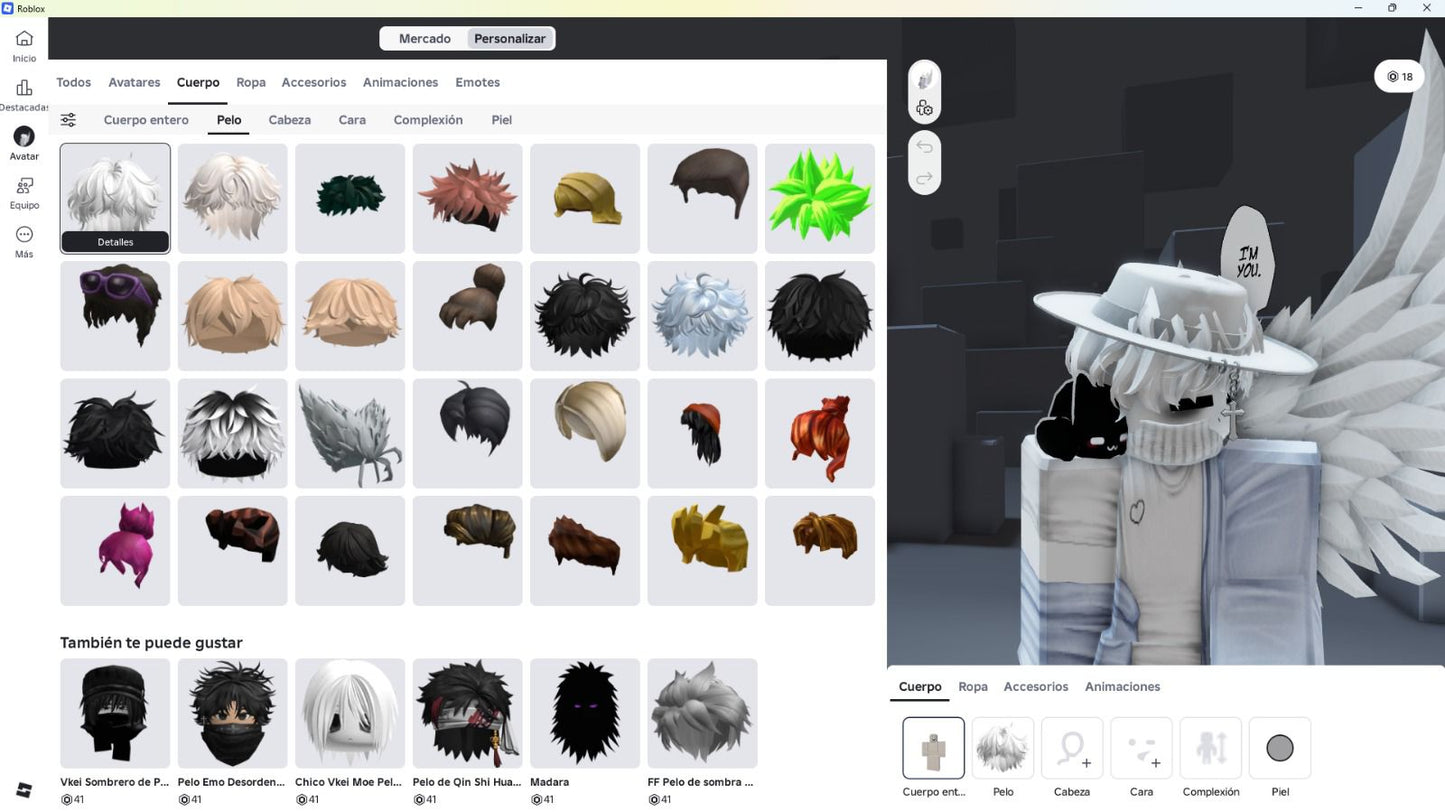Open the Animaciones tab in the top catalog bar
Image resolution: width=1445 pixels, height=812 pixels.
pos(401,82)
